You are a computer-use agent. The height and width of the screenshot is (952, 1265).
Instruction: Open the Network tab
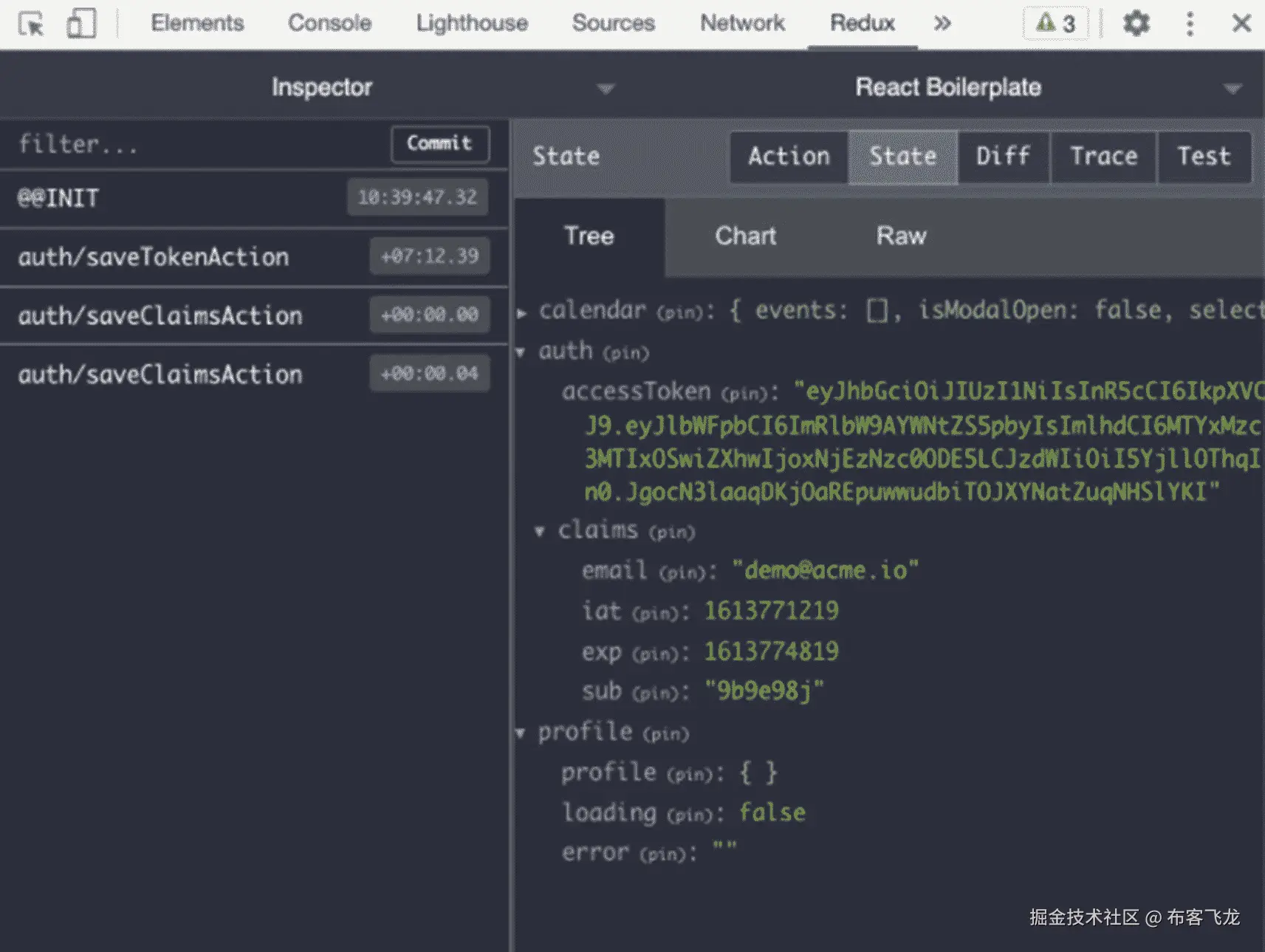click(742, 24)
